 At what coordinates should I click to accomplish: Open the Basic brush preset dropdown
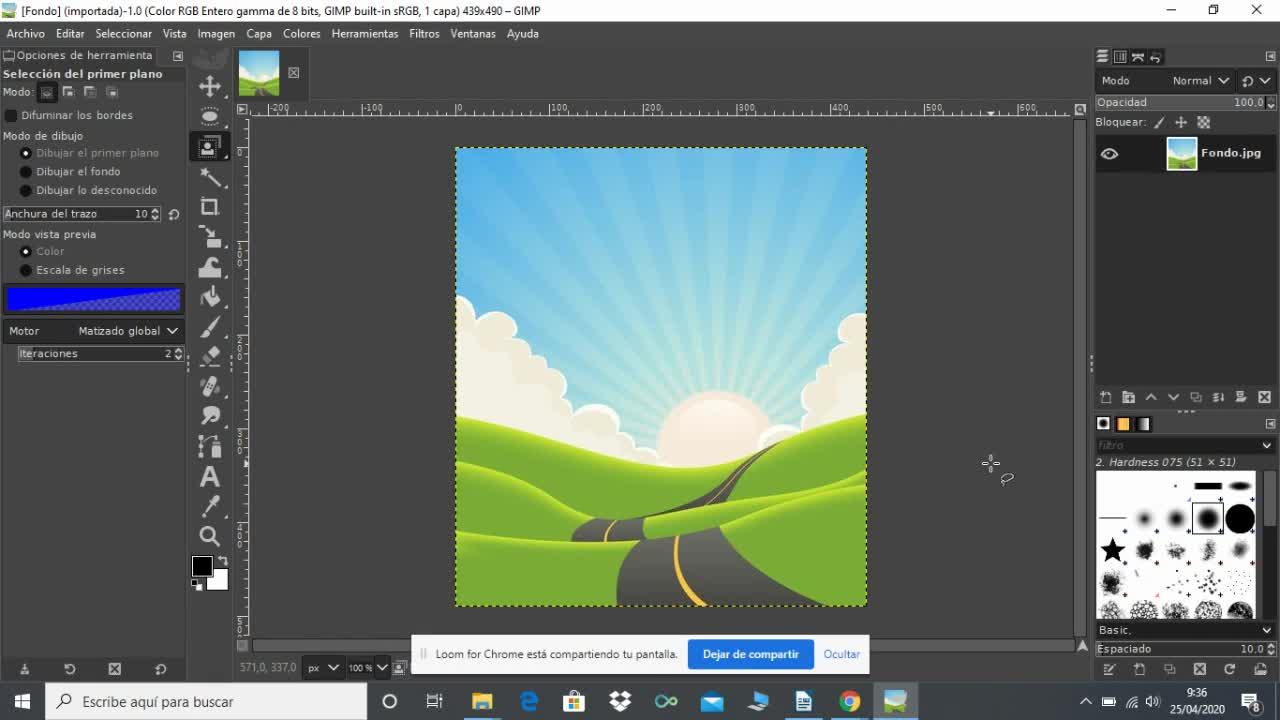point(1185,630)
